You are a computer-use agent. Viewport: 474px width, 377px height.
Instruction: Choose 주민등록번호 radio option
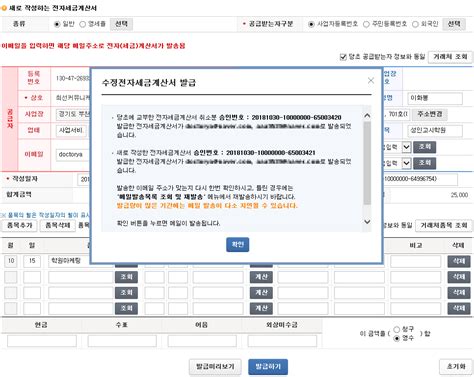tap(366, 24)
